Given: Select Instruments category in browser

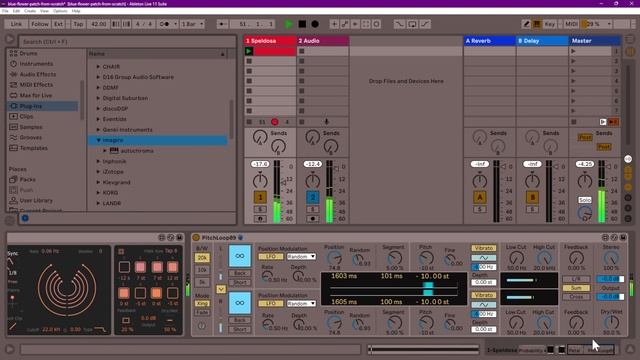Looking at the screenshot, I should coord(36,64).
